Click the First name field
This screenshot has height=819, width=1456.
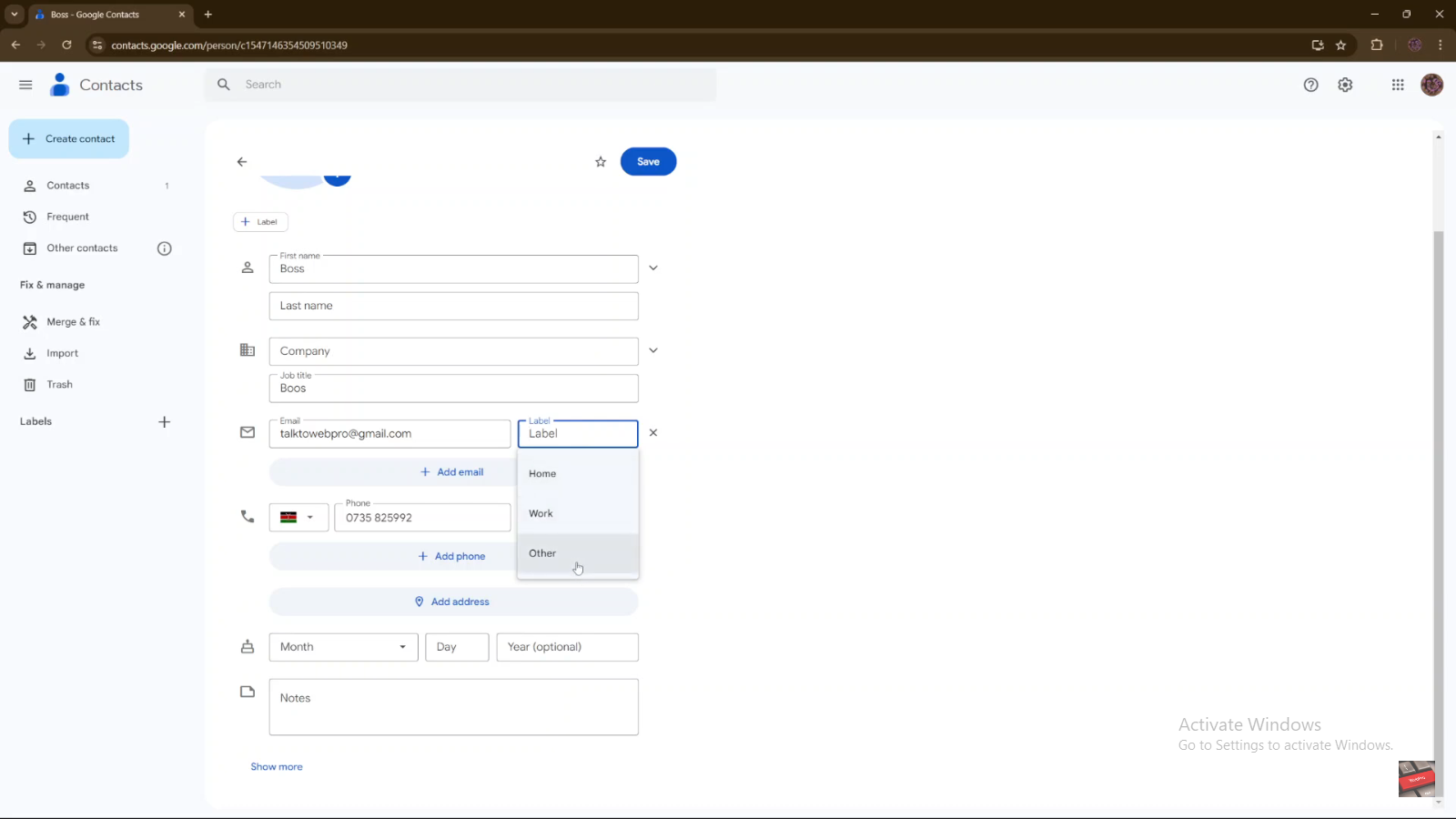(453, 269)
